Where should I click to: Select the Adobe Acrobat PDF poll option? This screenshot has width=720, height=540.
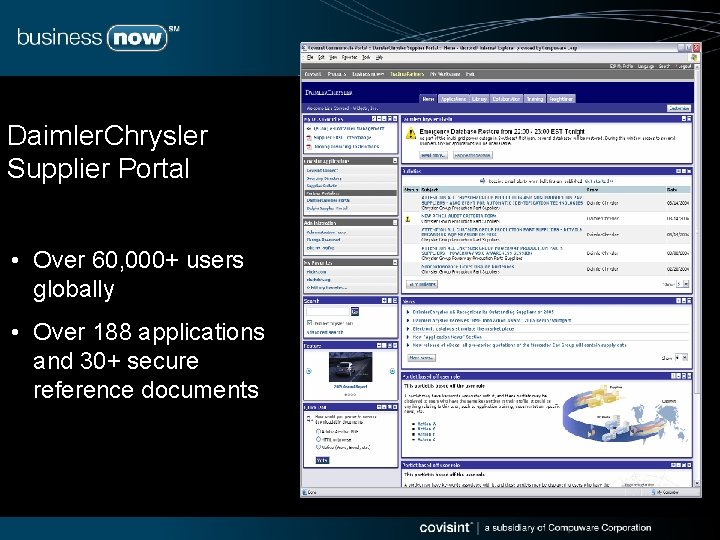coord(318,432)
